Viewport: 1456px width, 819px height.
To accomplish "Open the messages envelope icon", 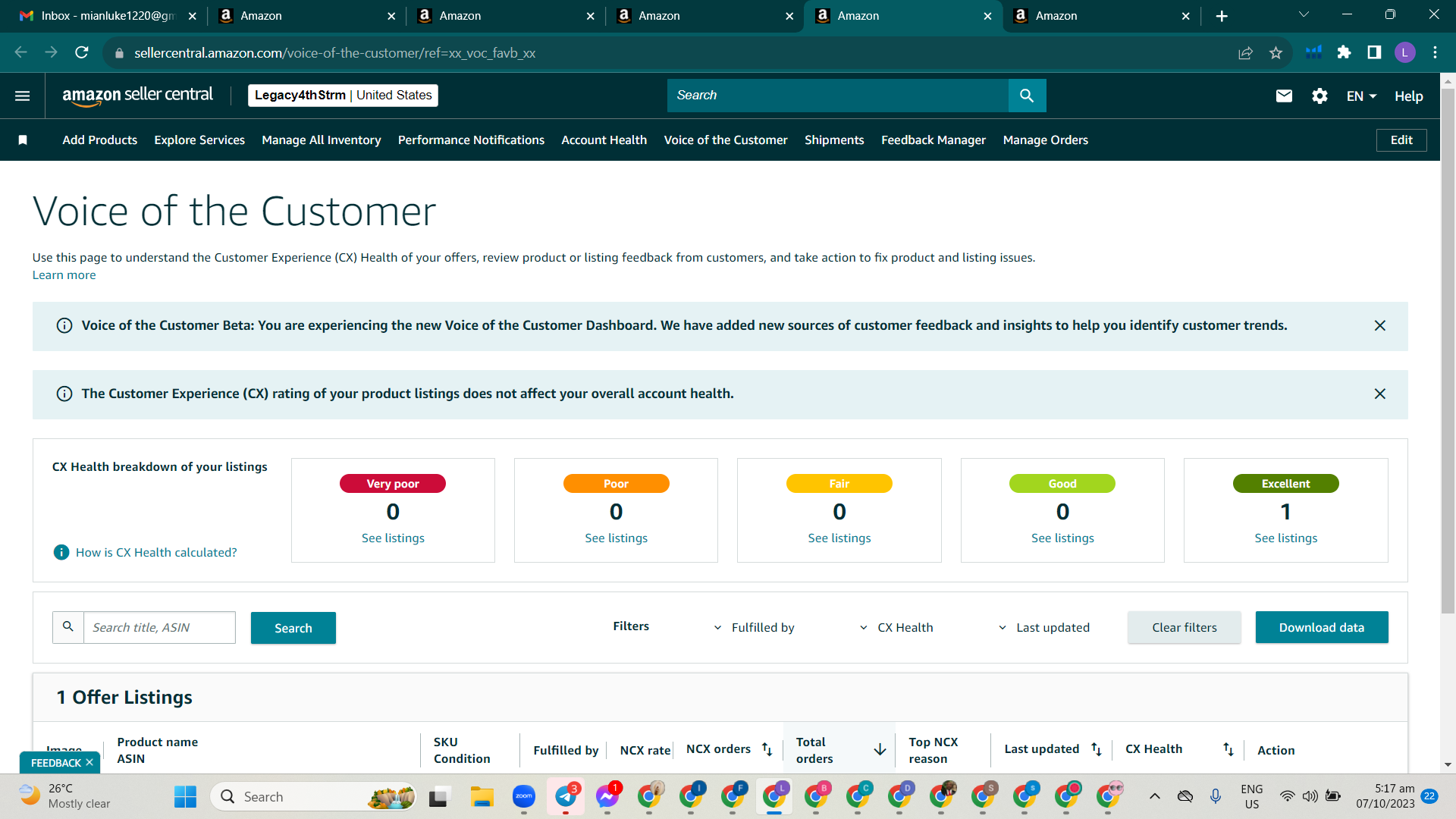I will (1284, 96).
